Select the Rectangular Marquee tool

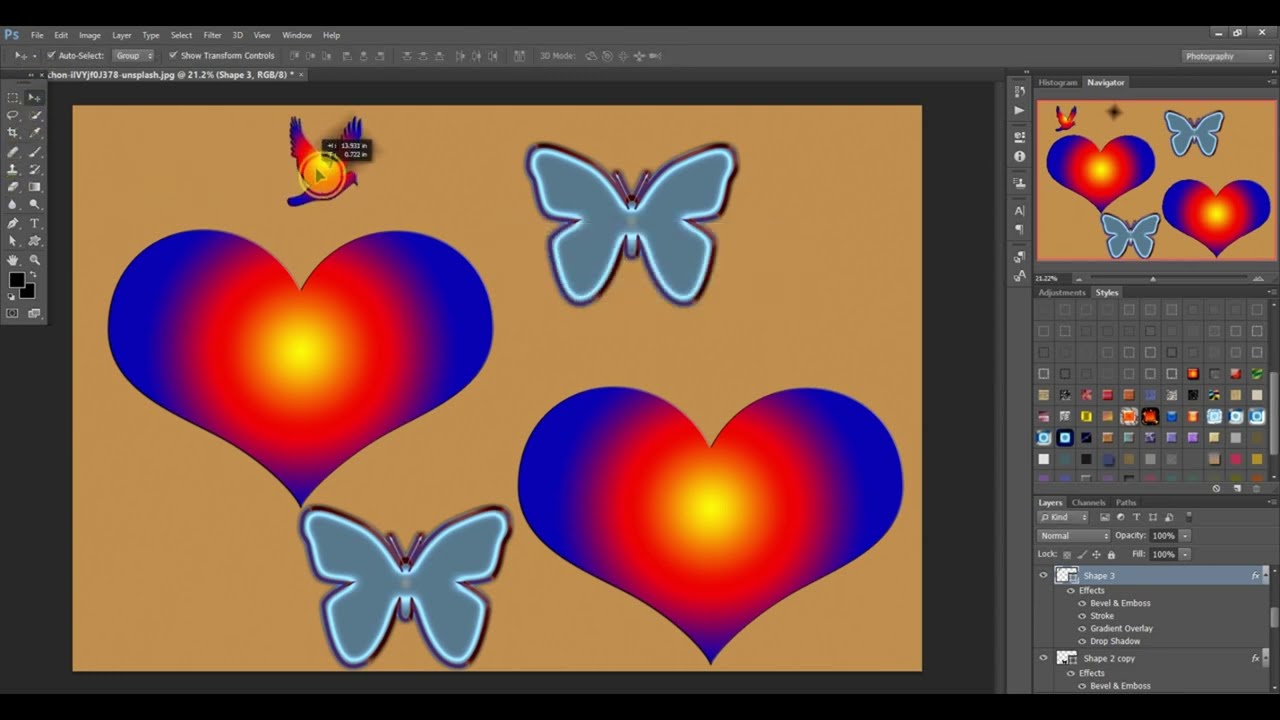[13, 97]
